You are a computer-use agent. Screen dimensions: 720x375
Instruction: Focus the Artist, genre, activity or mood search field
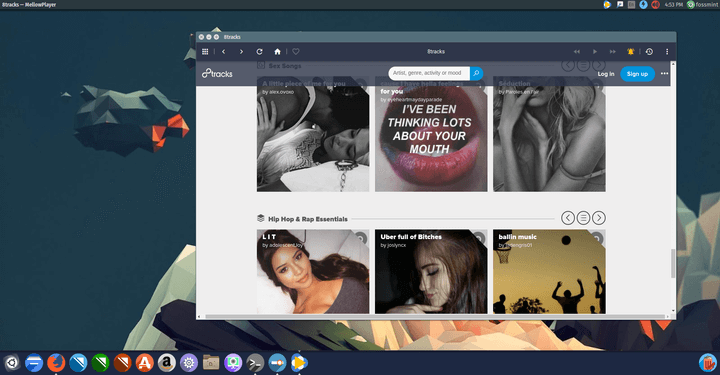point(429,73)
